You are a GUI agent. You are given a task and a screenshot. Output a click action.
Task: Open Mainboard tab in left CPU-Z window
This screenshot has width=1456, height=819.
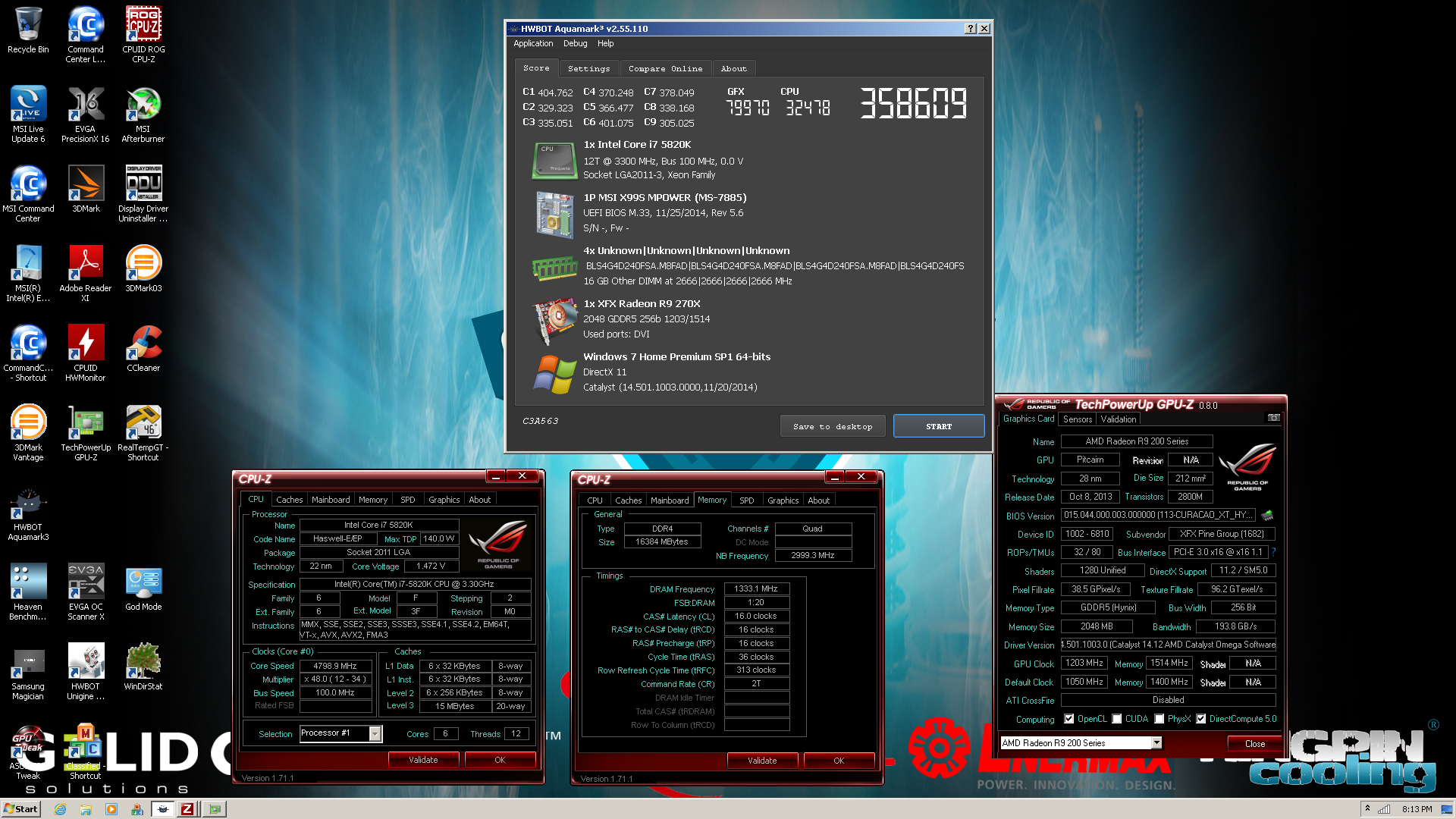coord(331,500)
